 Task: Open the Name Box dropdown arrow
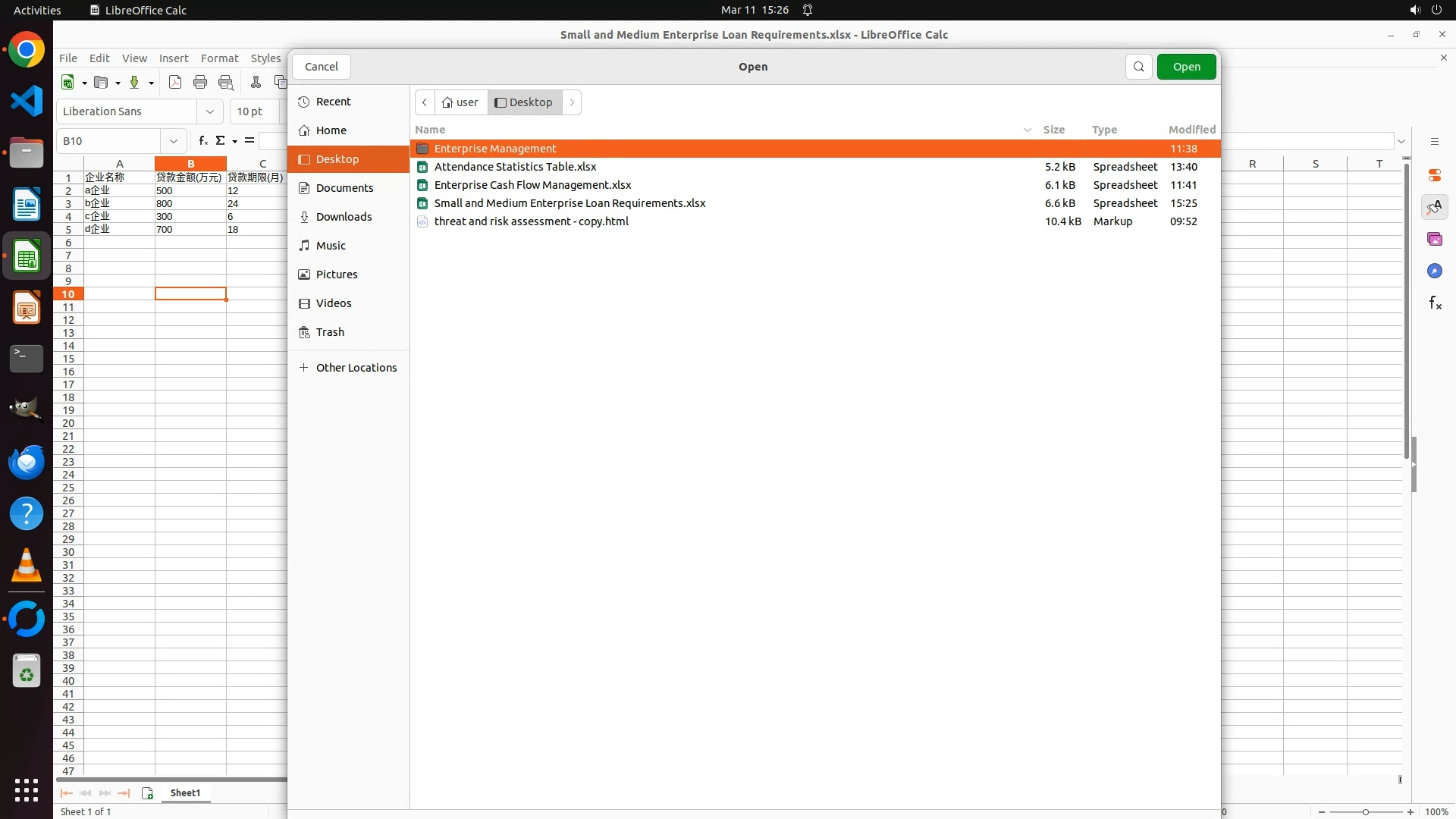[x=174, y=141]
